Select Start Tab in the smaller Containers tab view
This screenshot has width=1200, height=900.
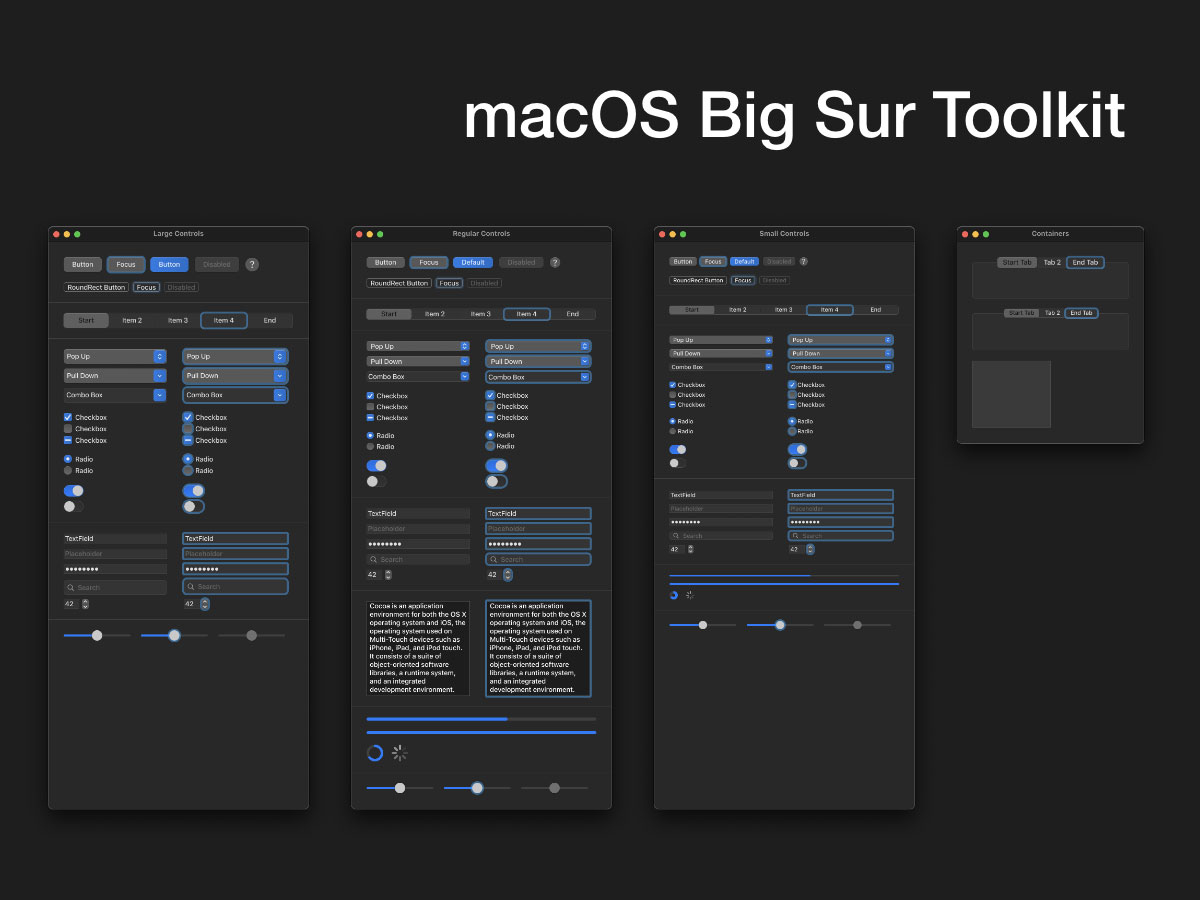coord(1021,313)
